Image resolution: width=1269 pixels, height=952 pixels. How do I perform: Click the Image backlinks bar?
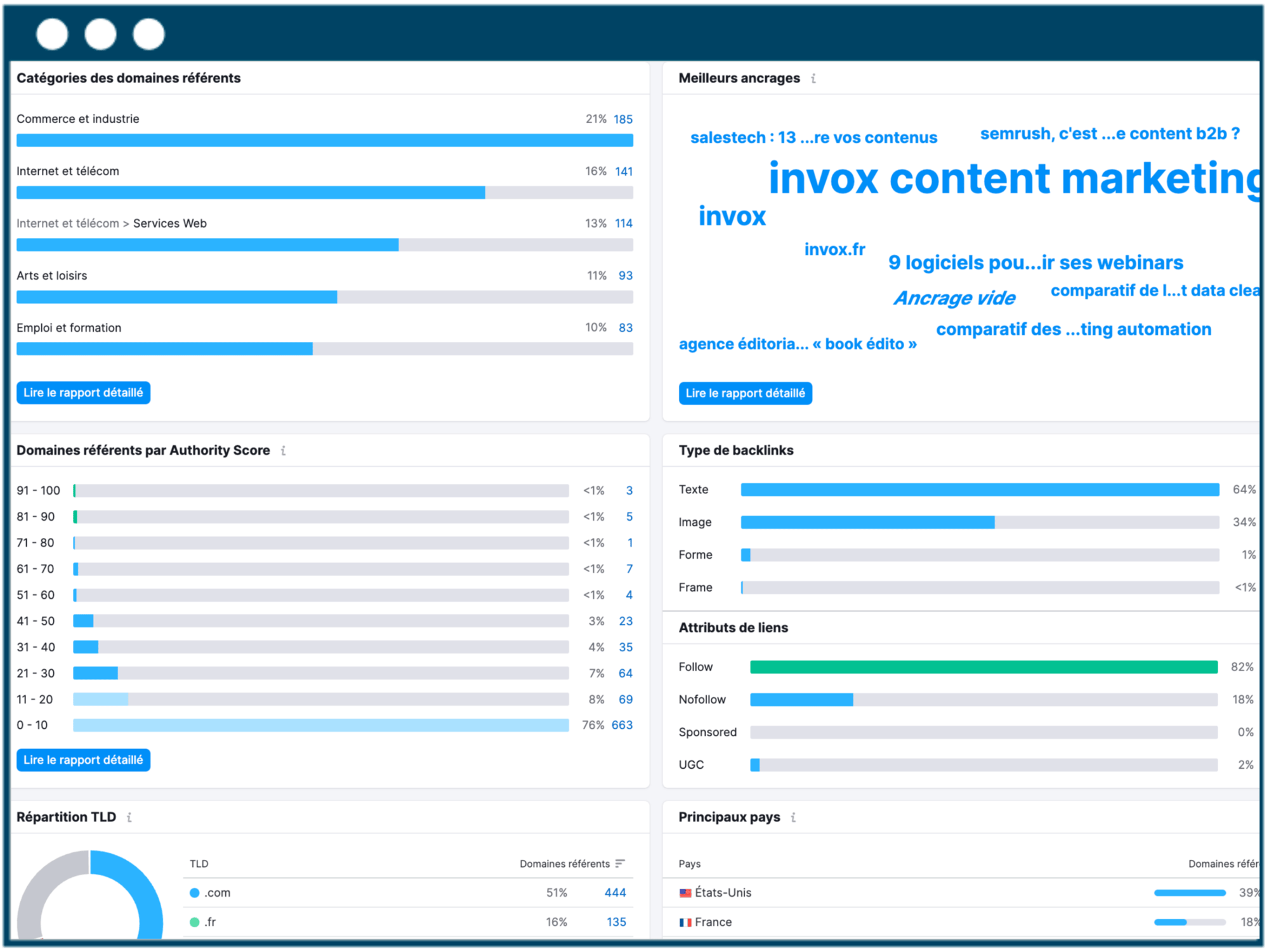(980, 523)
